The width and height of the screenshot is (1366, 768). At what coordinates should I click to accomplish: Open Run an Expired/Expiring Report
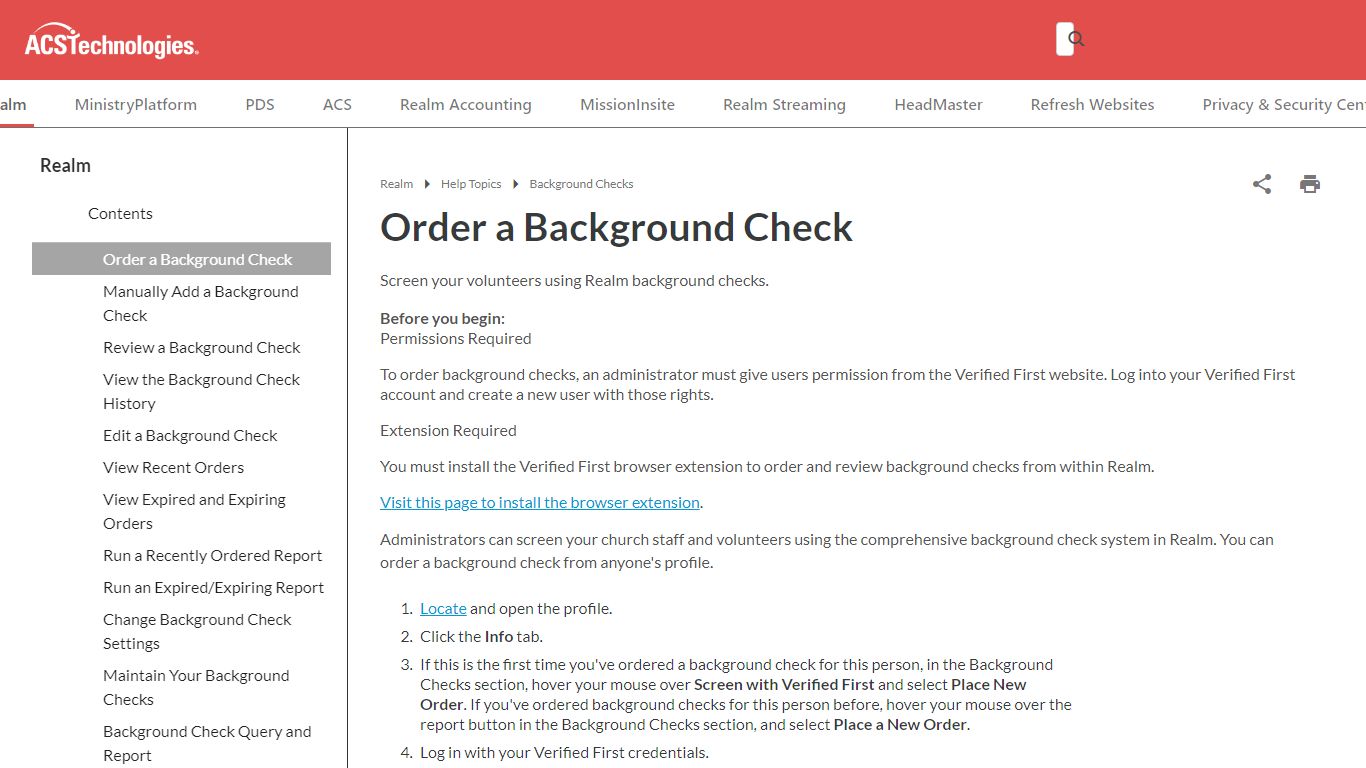click(x=213, y=587)
